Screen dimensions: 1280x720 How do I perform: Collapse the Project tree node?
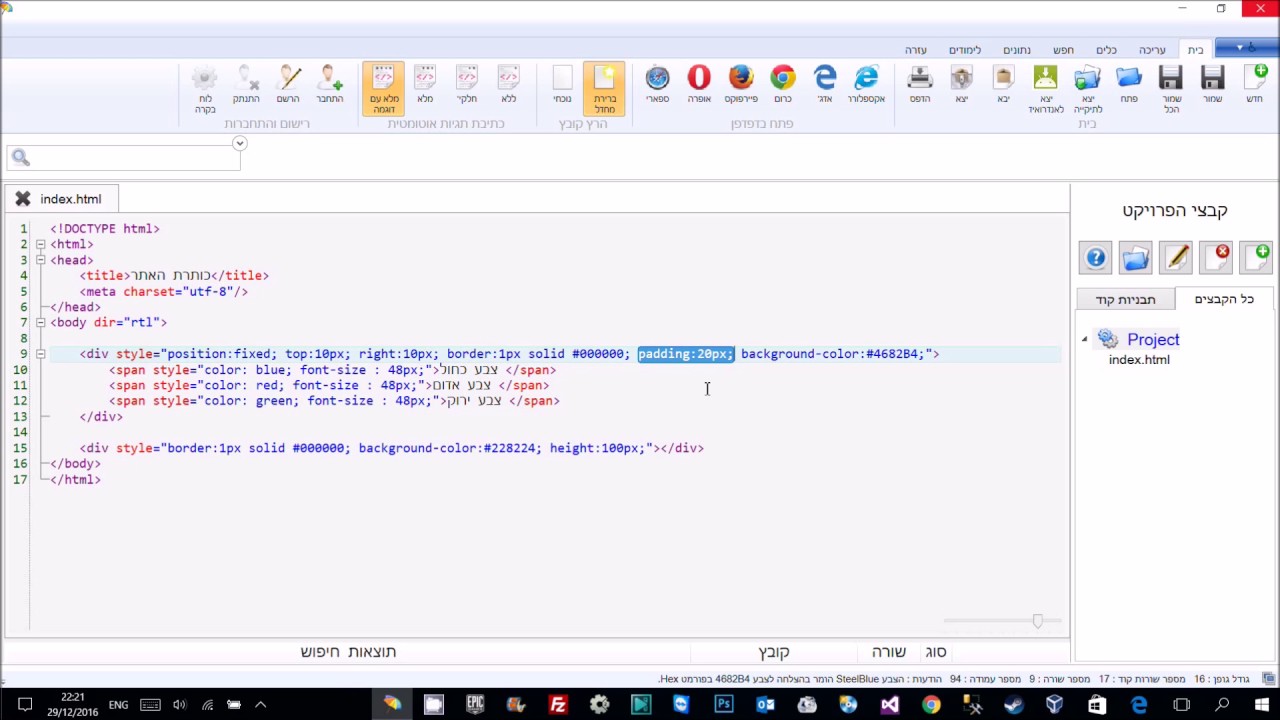[1085, 340]
